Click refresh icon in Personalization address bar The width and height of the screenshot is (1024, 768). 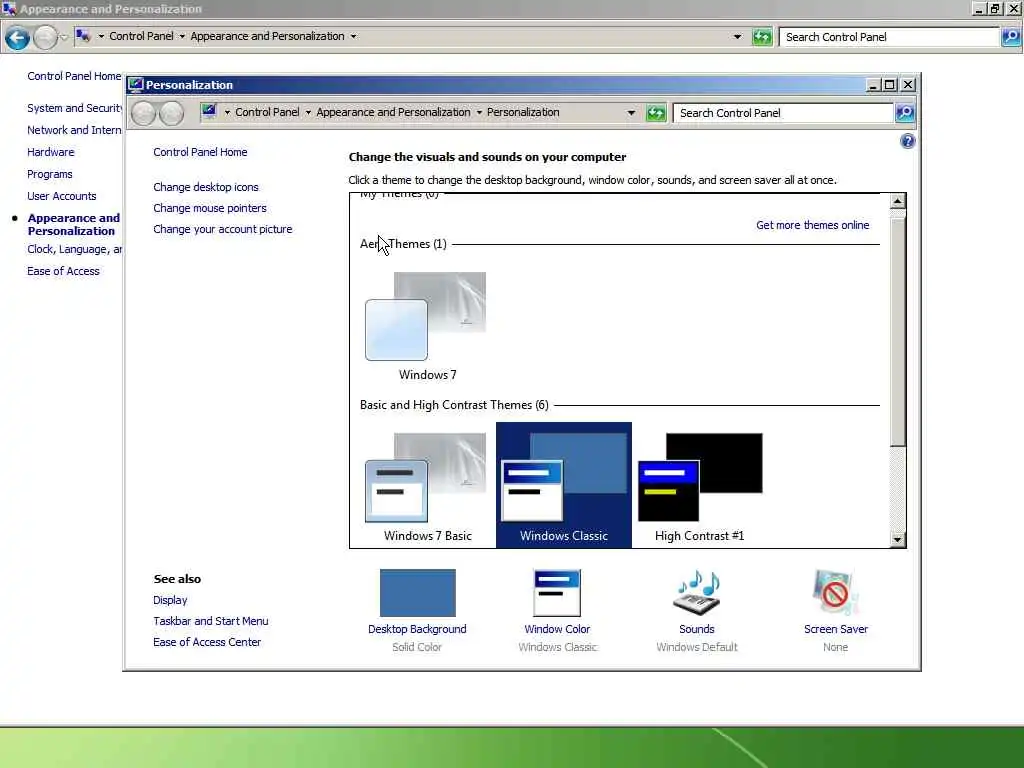click(x=656, y=113)
